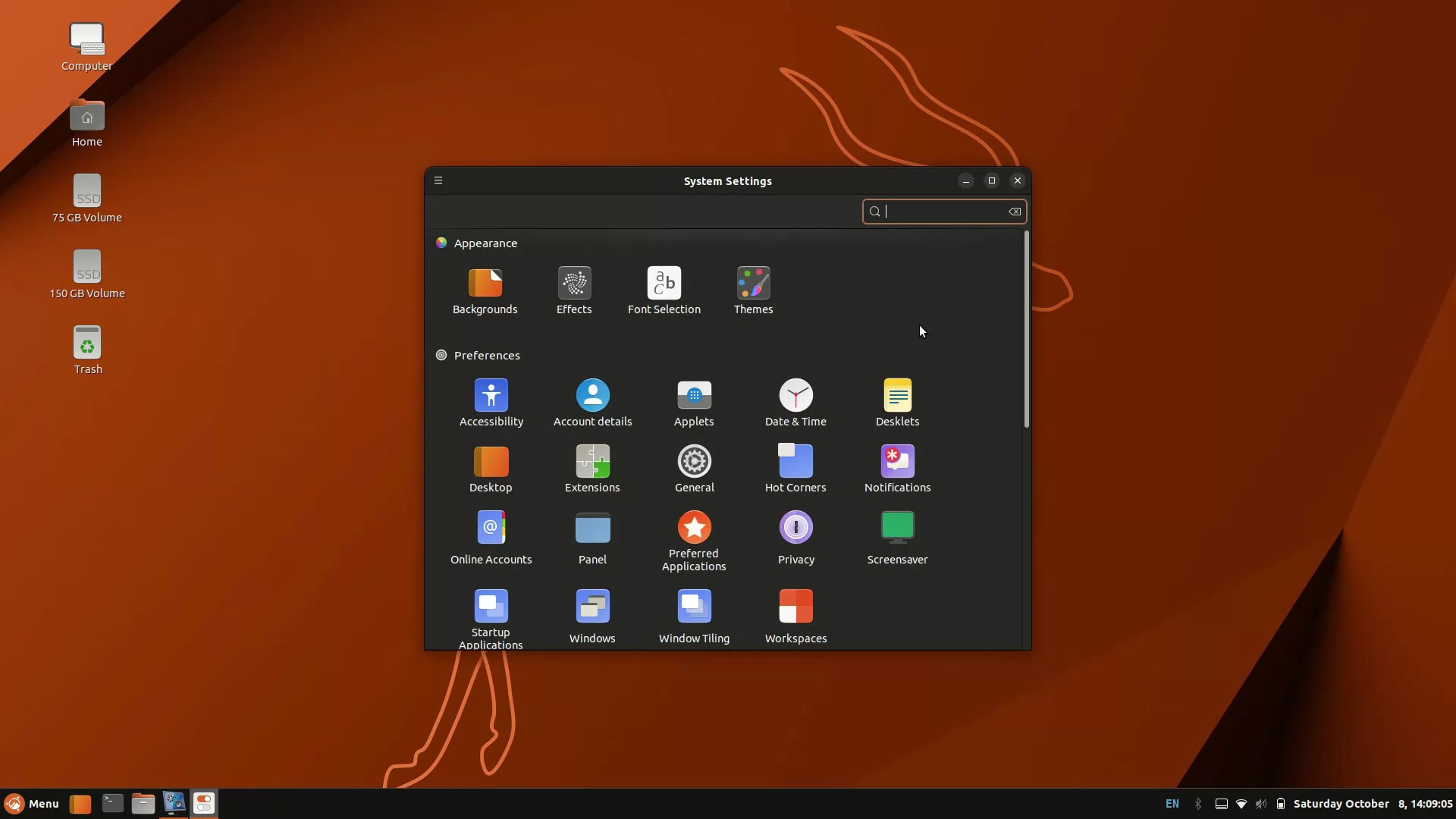Screen dimensions: 1456x819
Task: Open Notifications preferences
Action: click(897, 468)
